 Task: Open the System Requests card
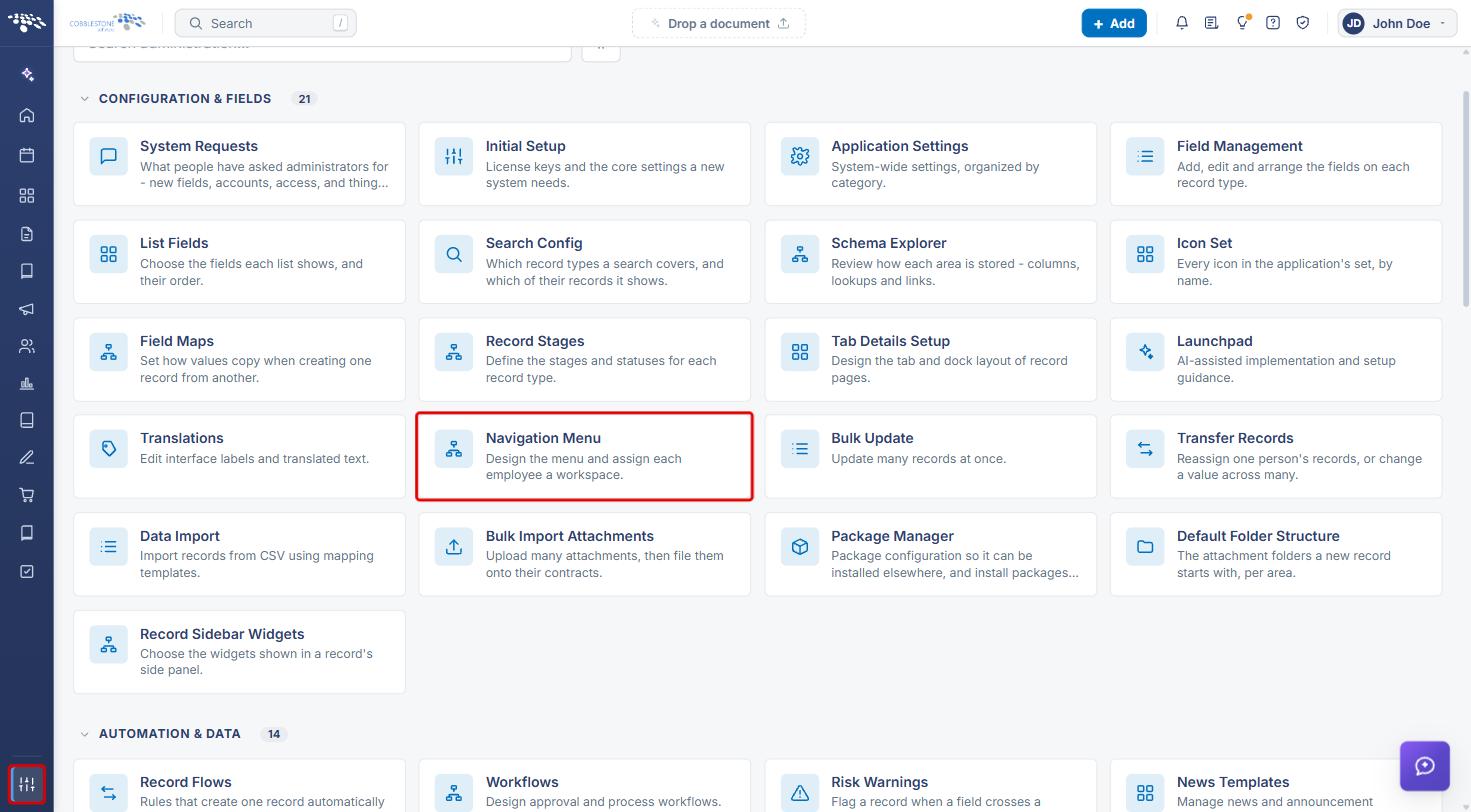239,164
